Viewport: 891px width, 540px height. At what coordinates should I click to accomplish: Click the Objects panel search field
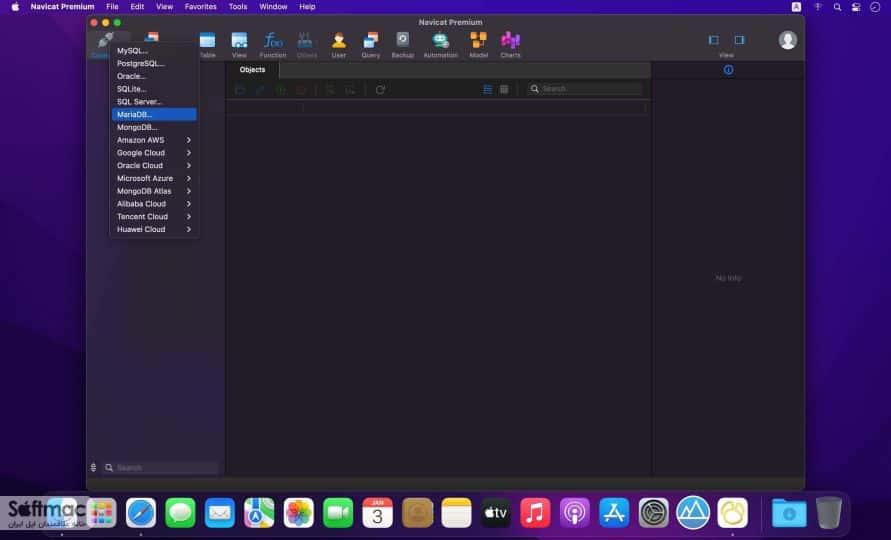tap(585, 89)
